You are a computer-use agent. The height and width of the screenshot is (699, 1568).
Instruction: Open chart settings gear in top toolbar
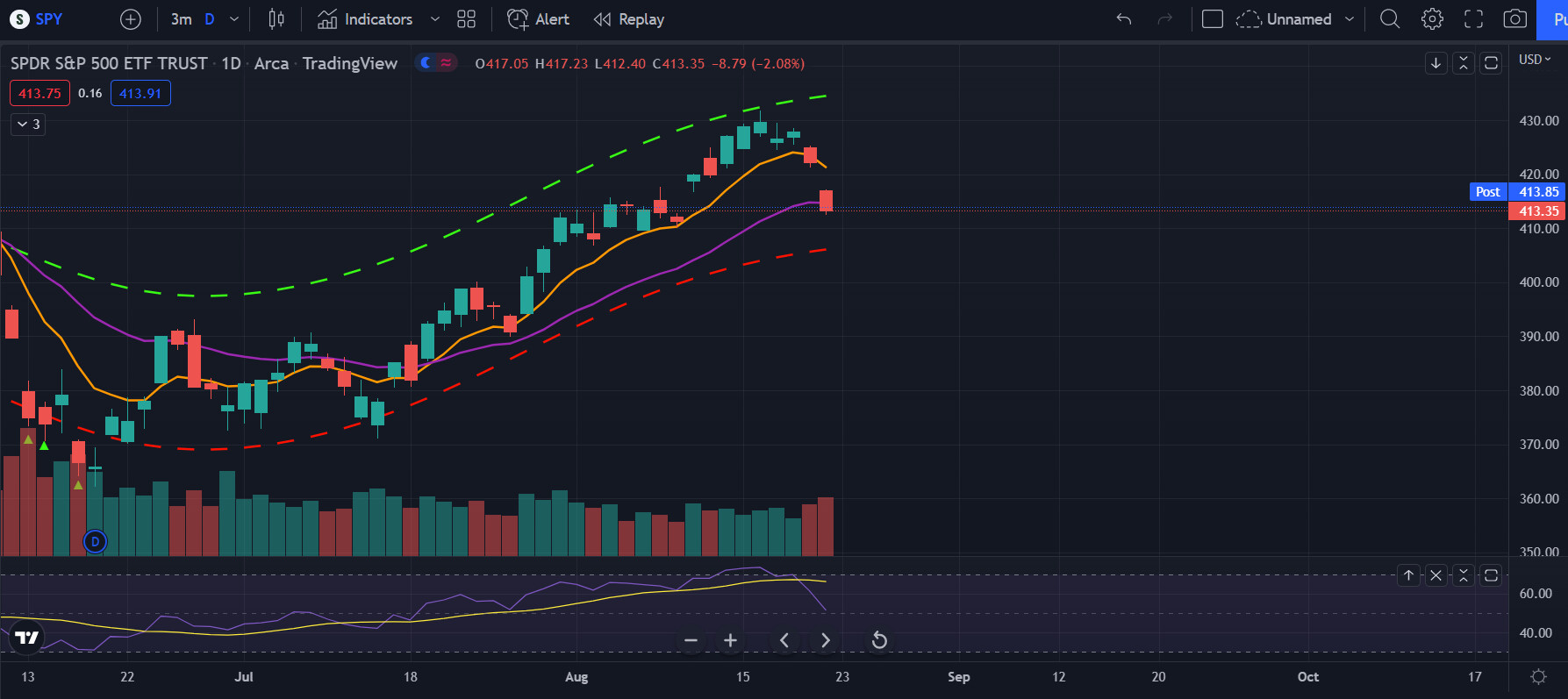(x=1432, y=19)
